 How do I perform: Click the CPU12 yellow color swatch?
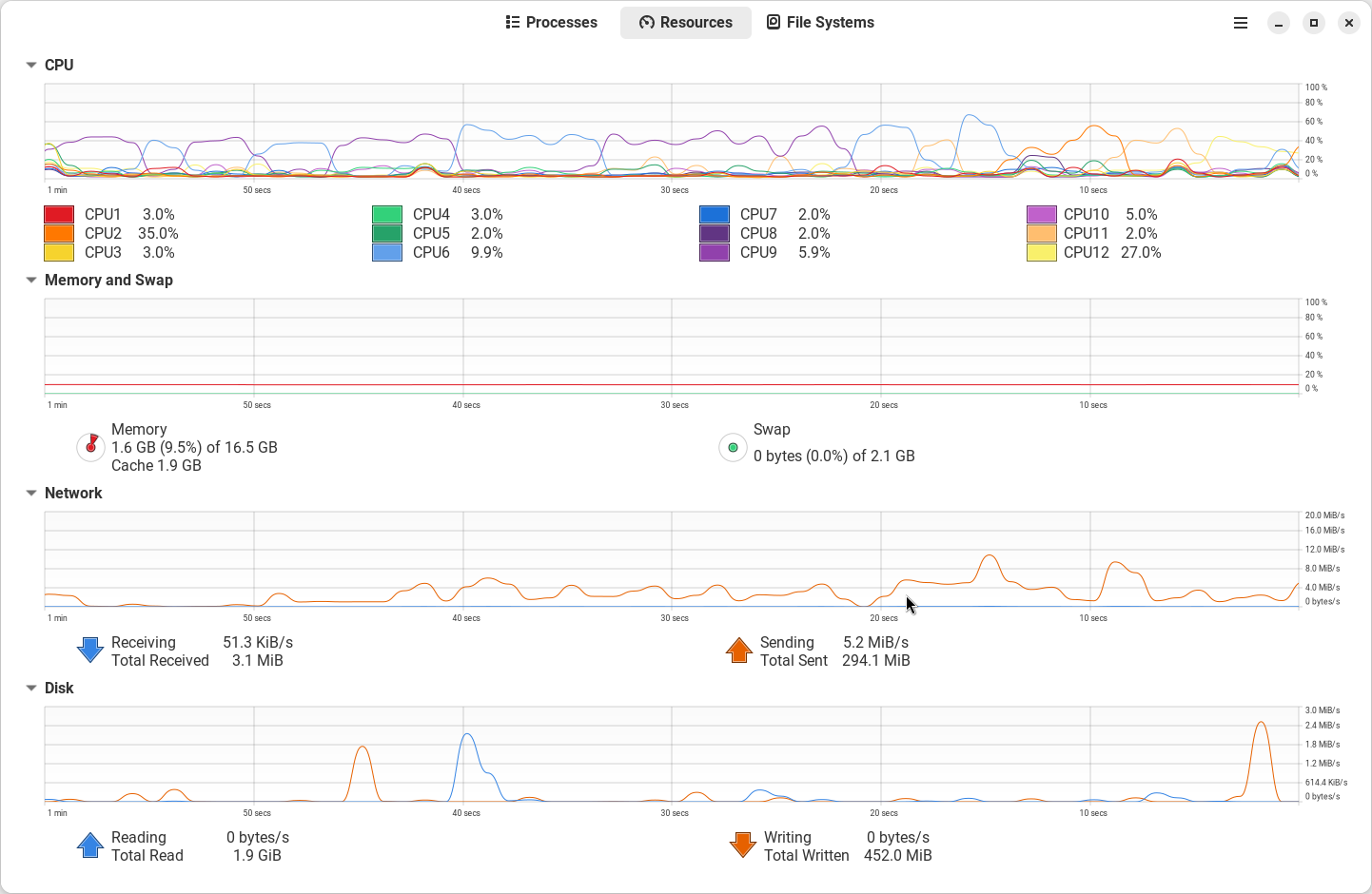tap(1042, 253)
